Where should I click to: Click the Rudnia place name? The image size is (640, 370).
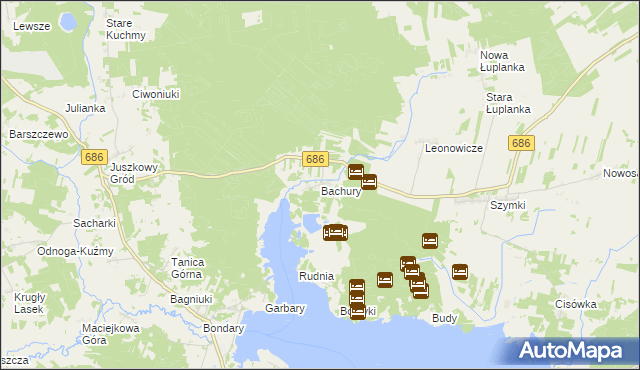coord(316,276)
